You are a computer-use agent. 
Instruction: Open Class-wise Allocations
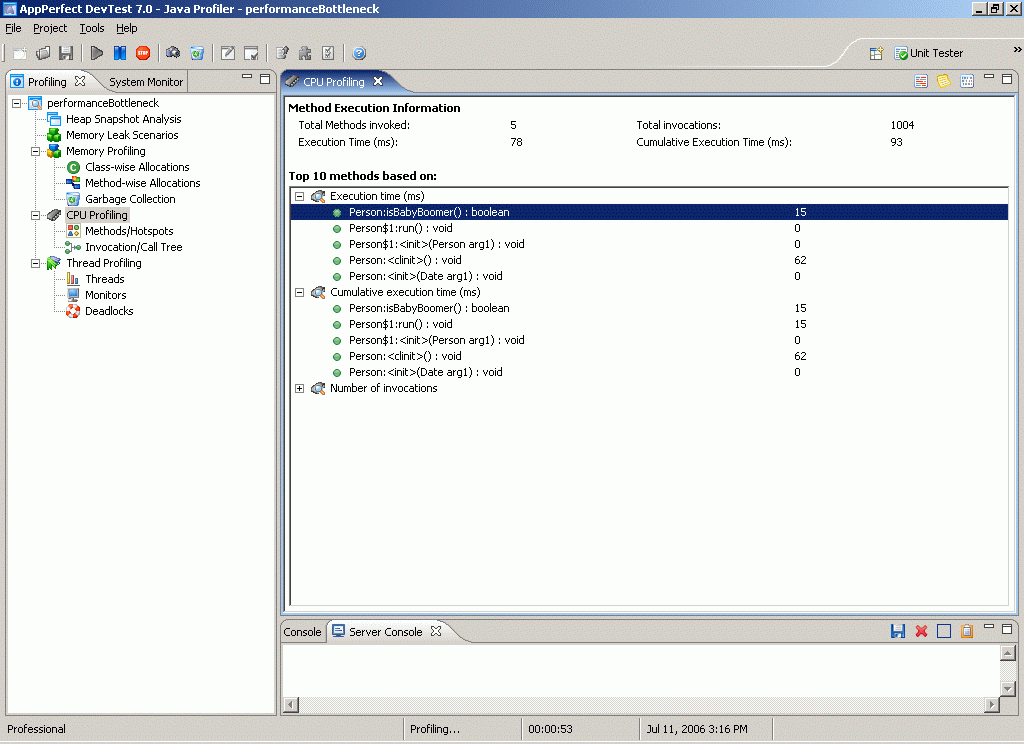[x=137, y=167]
